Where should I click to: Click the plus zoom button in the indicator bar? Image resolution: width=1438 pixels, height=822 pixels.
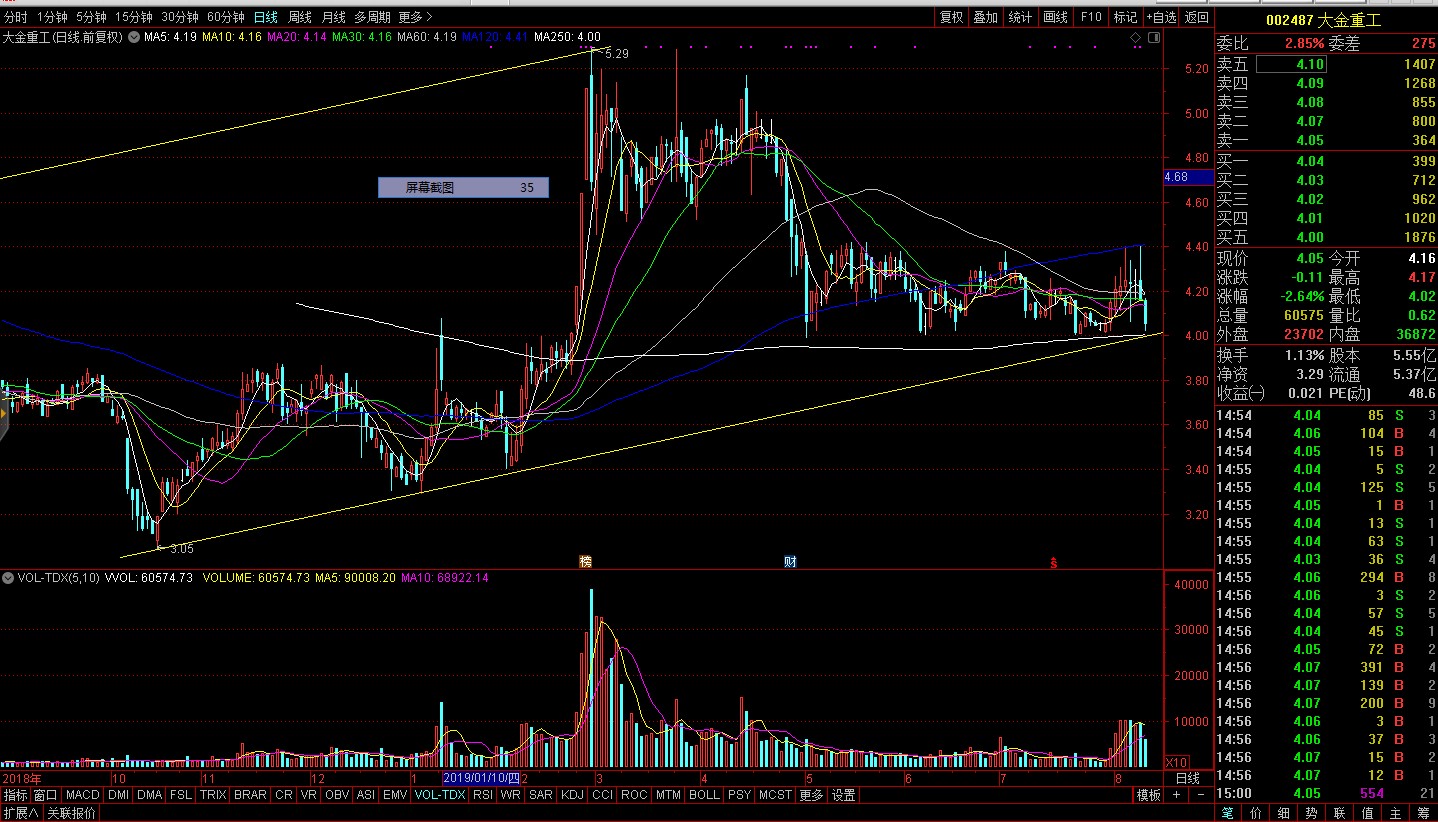click(x=1176, y=795)
